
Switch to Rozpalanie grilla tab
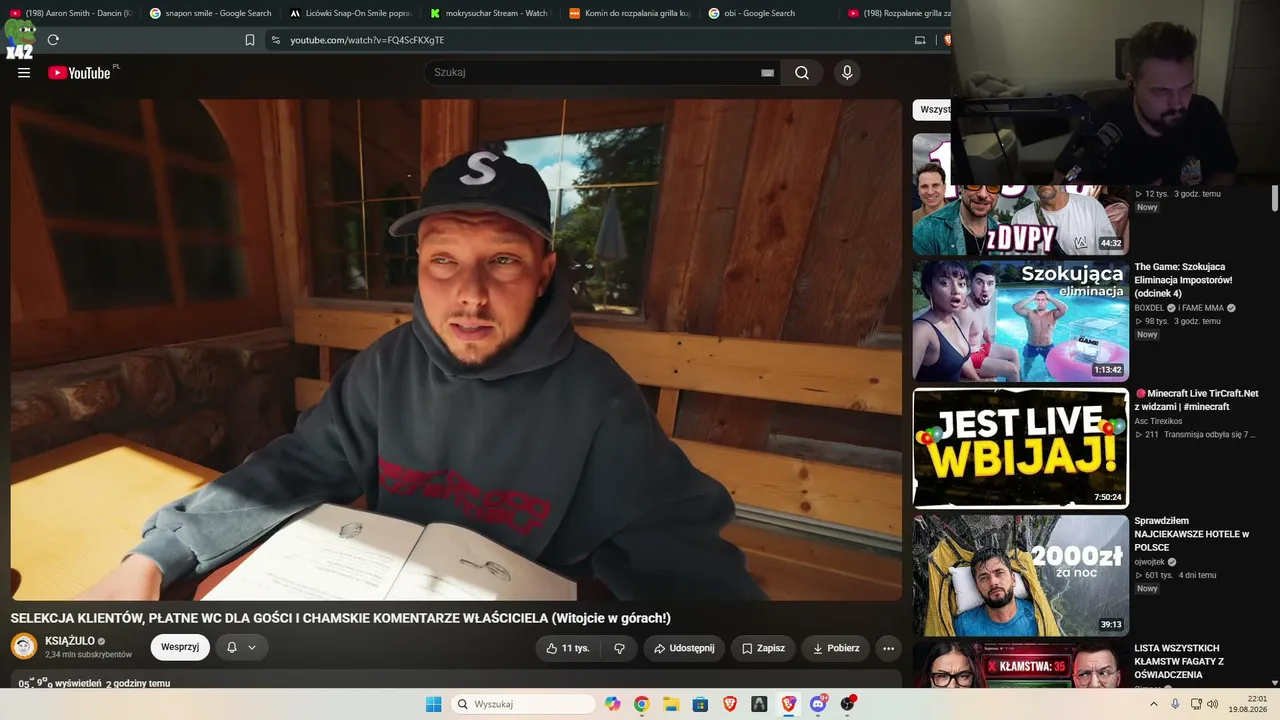pyautogui.click(x=897, y=13)
